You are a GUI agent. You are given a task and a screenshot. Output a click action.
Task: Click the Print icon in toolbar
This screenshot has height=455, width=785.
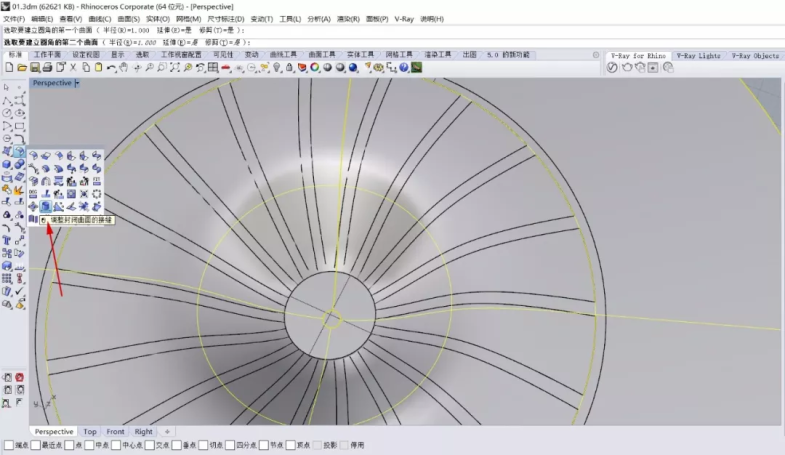(47, 67)
